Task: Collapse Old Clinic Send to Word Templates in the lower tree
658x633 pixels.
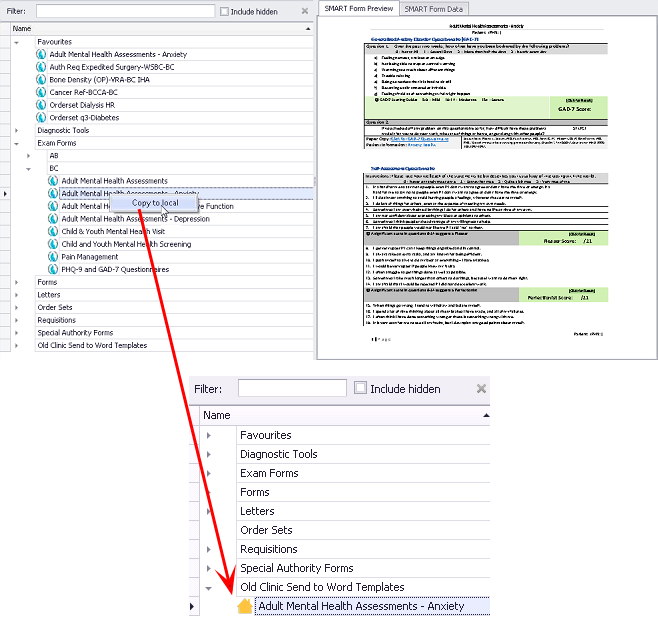Action: (x=209, y=588)
